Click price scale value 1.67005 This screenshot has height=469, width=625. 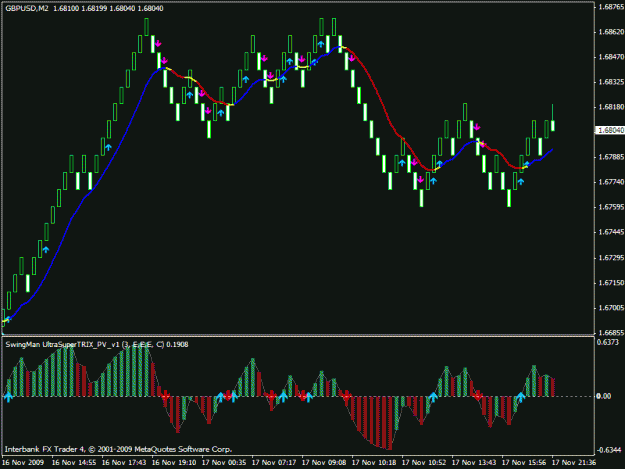pos(611,308)
